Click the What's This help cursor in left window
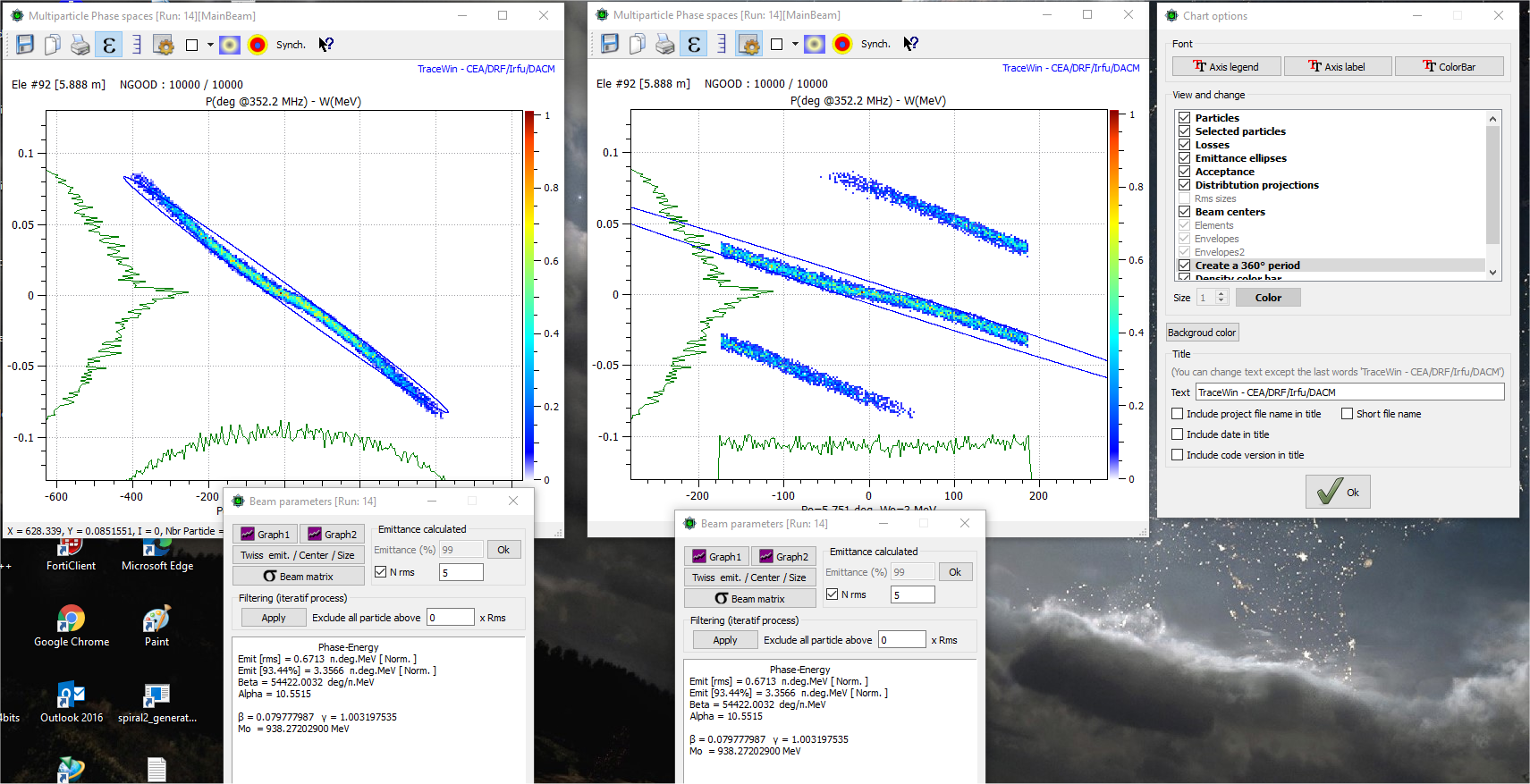The height and width of the screenshot is (784, 1530). 326,45
